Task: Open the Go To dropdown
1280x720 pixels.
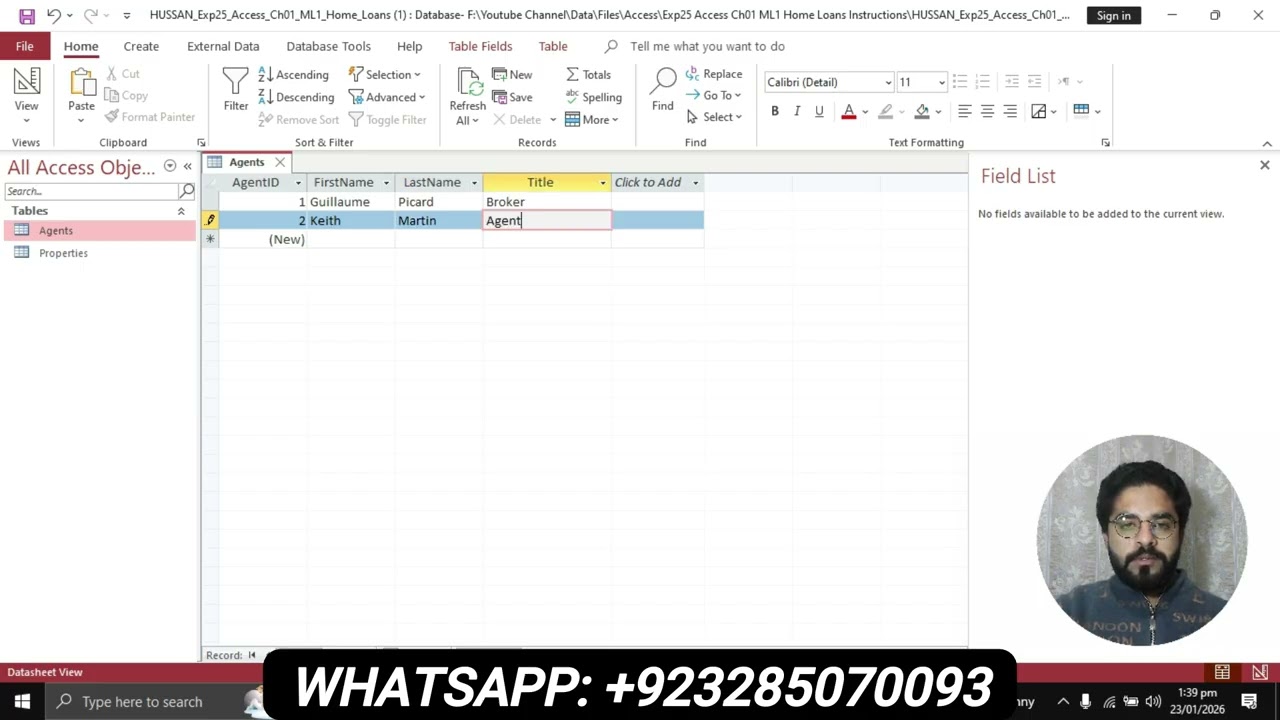Action: (x=713, y=95)
